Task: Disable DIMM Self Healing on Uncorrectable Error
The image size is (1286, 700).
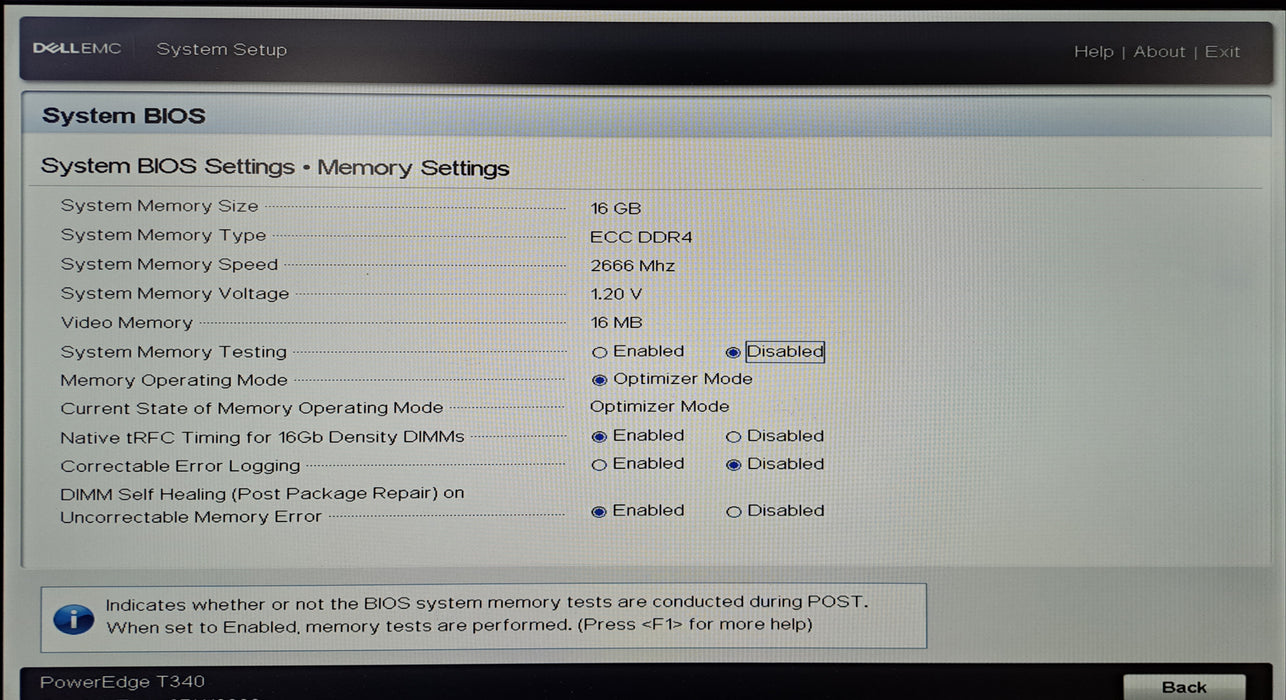Action: click(x=734, y=512)
